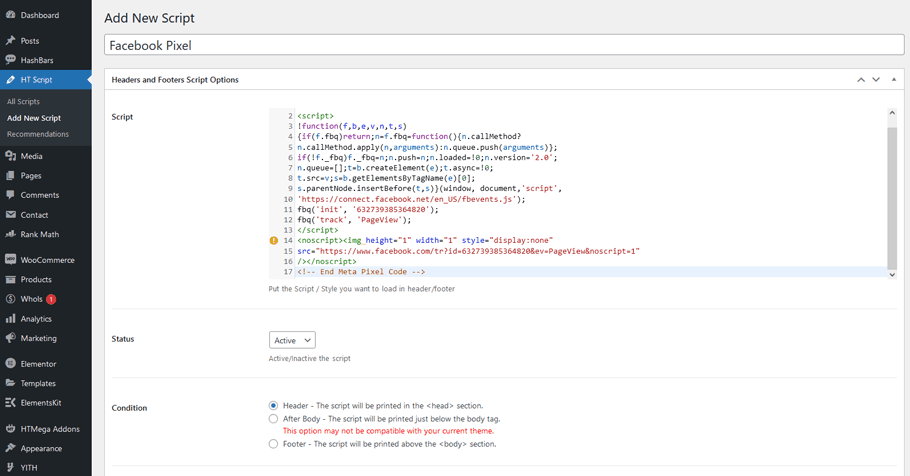Click the code editor scroll-down arrow
The image size is (910, 476).
[x=892, y=275]
